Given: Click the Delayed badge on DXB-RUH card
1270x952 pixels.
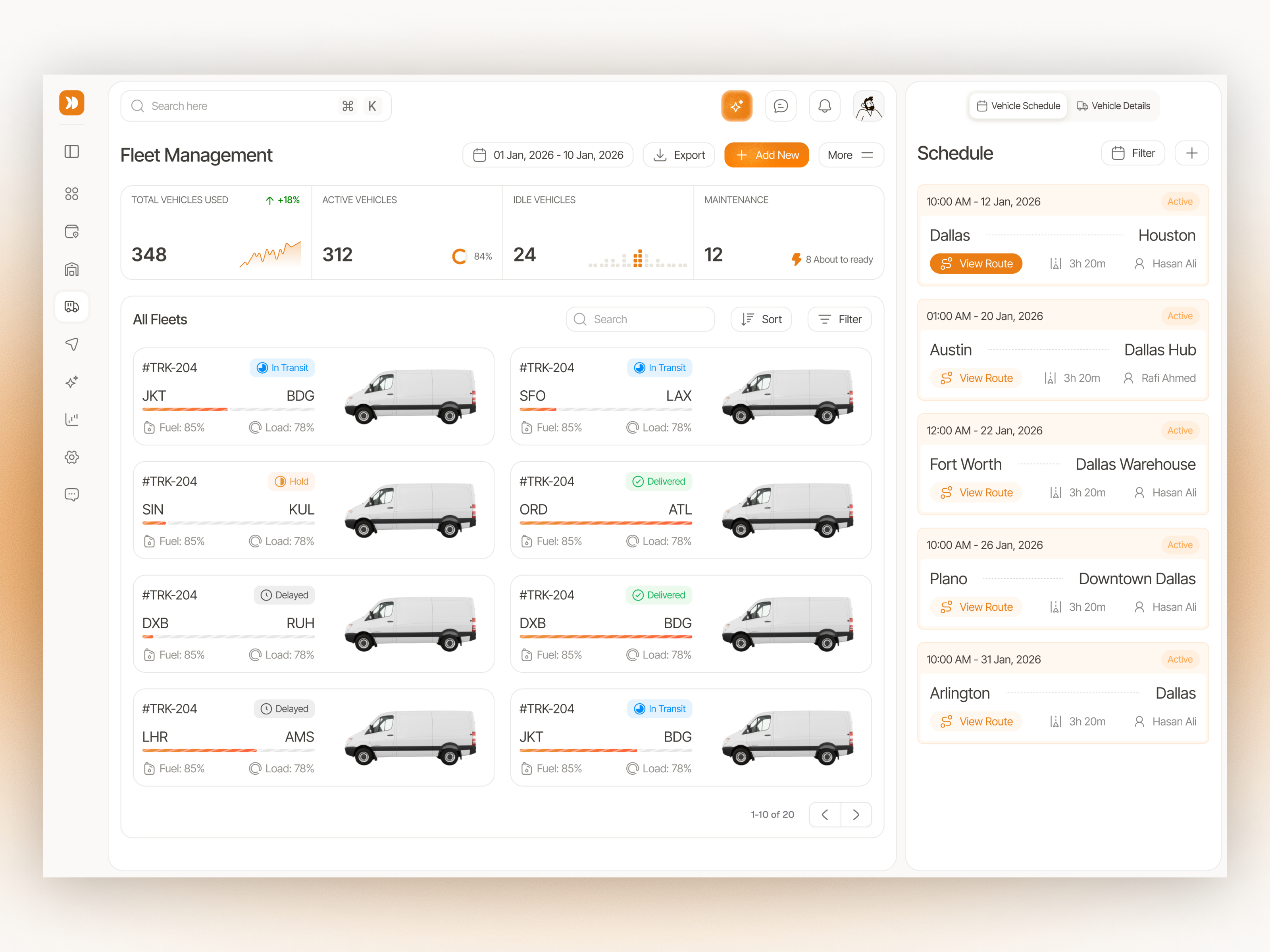Looking at the screenshot, I should [284, 595].
